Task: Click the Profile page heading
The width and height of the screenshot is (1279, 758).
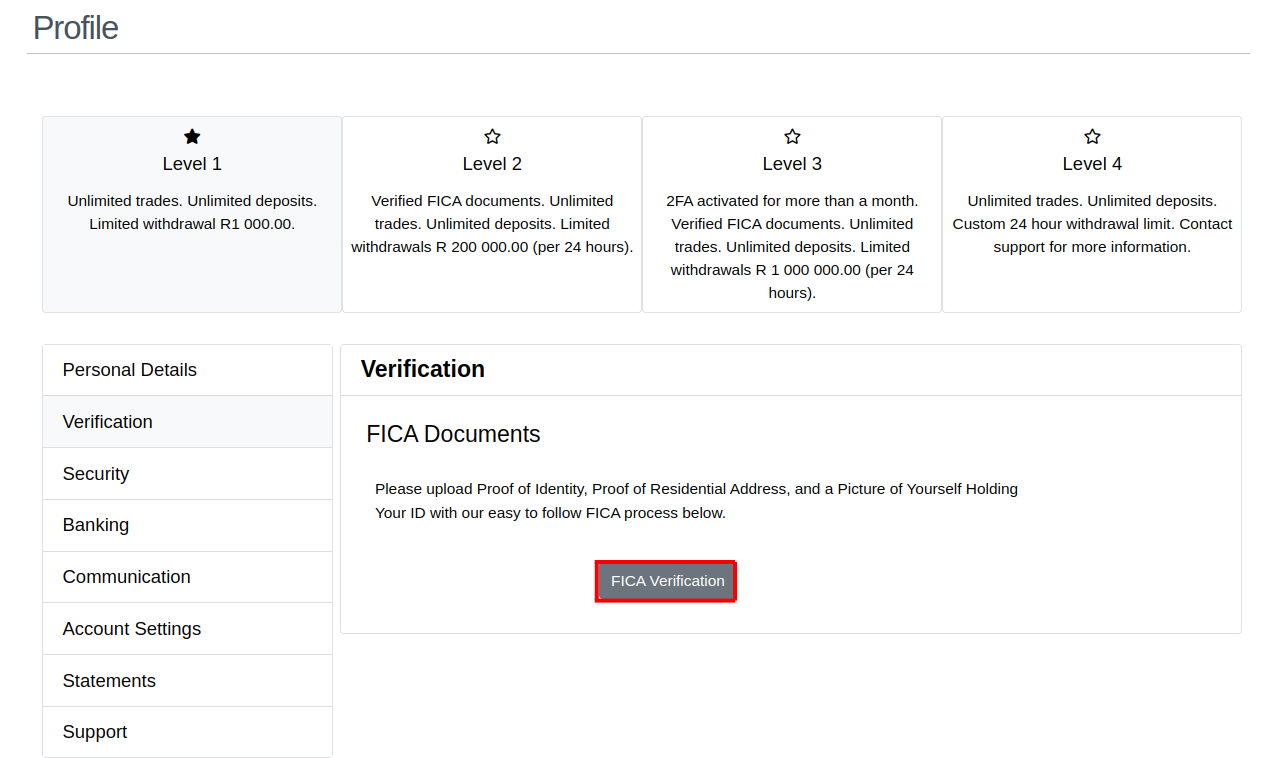Action: [75, 28]
